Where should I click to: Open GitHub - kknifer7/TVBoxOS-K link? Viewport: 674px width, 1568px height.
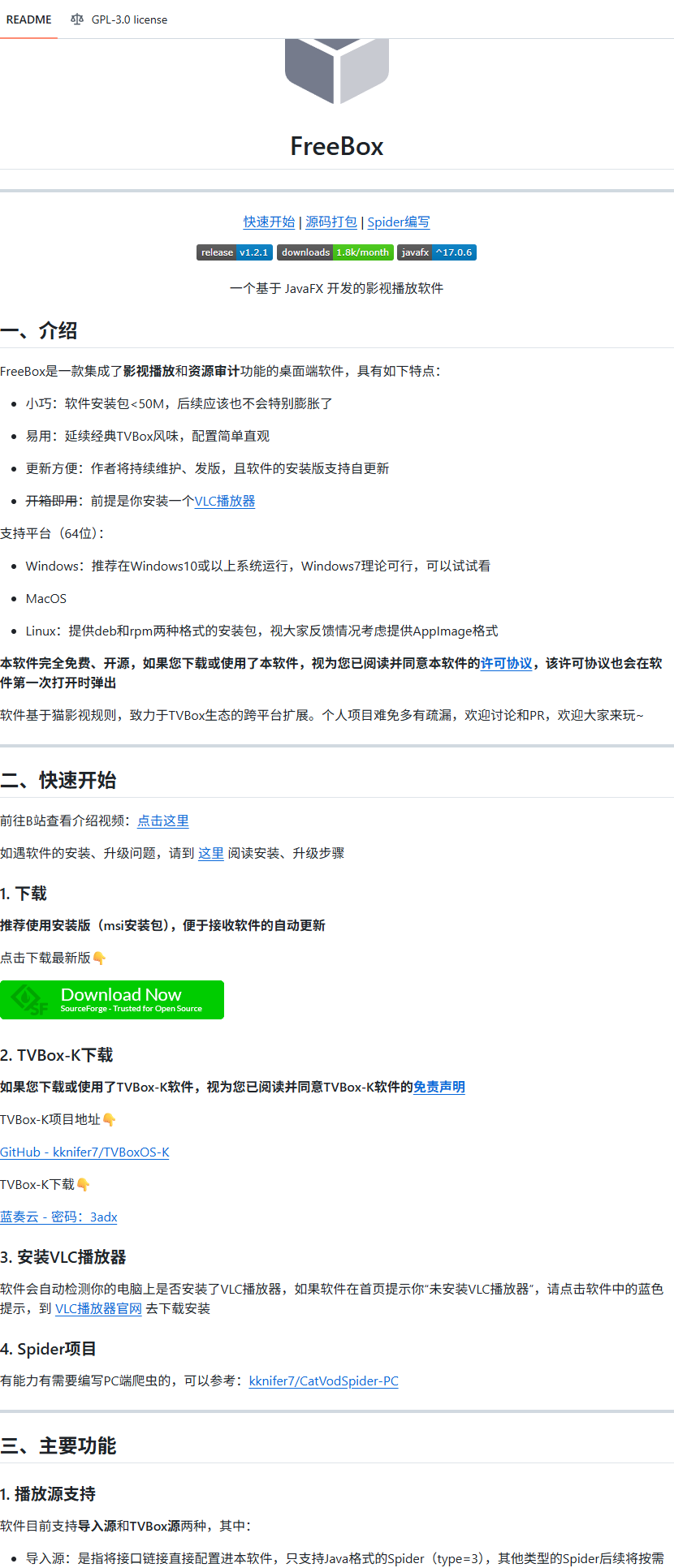click(x=84, y=1152)
